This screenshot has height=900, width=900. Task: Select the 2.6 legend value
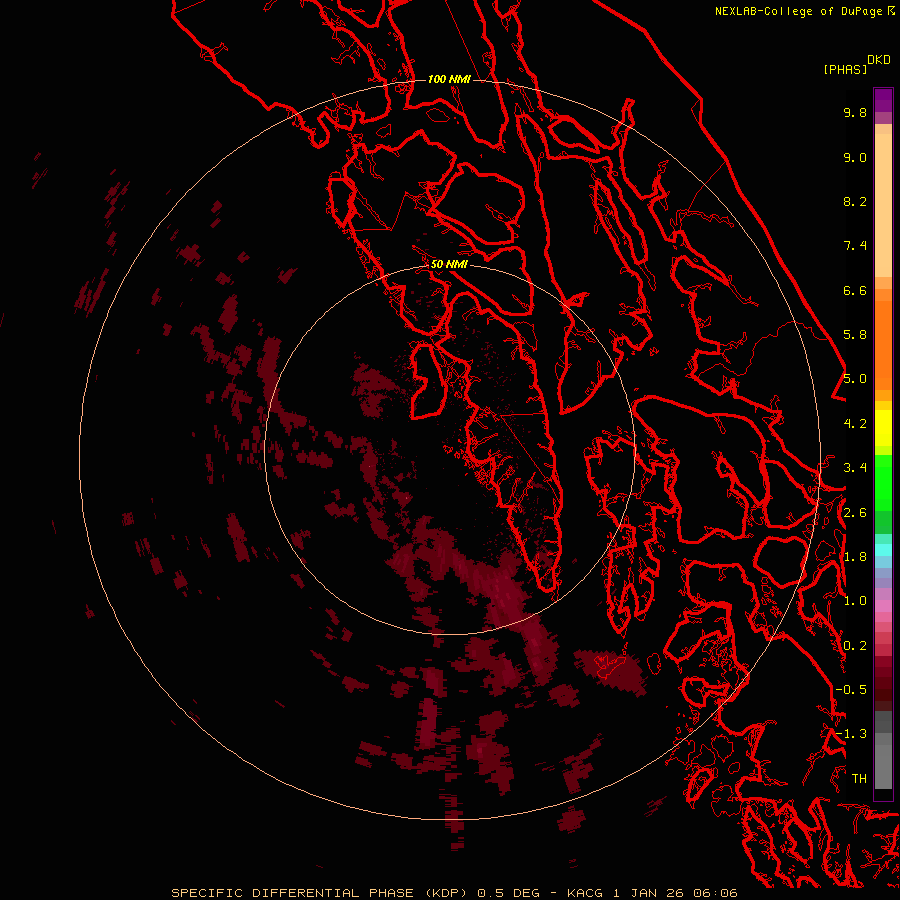(x=855, y=513)
